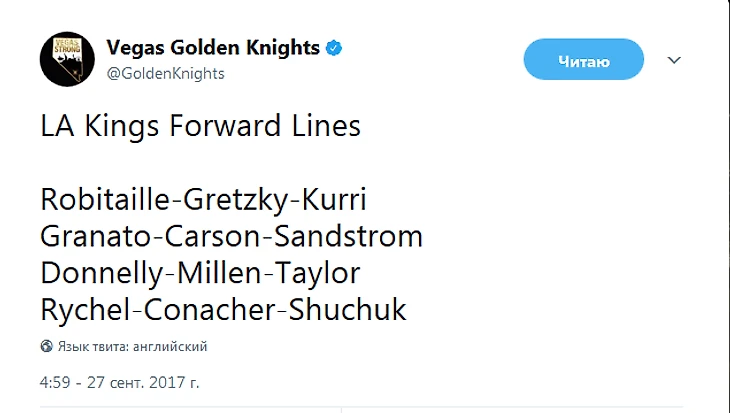Click the LA Kings Forward Lines heading text

[x=200, y=128]
